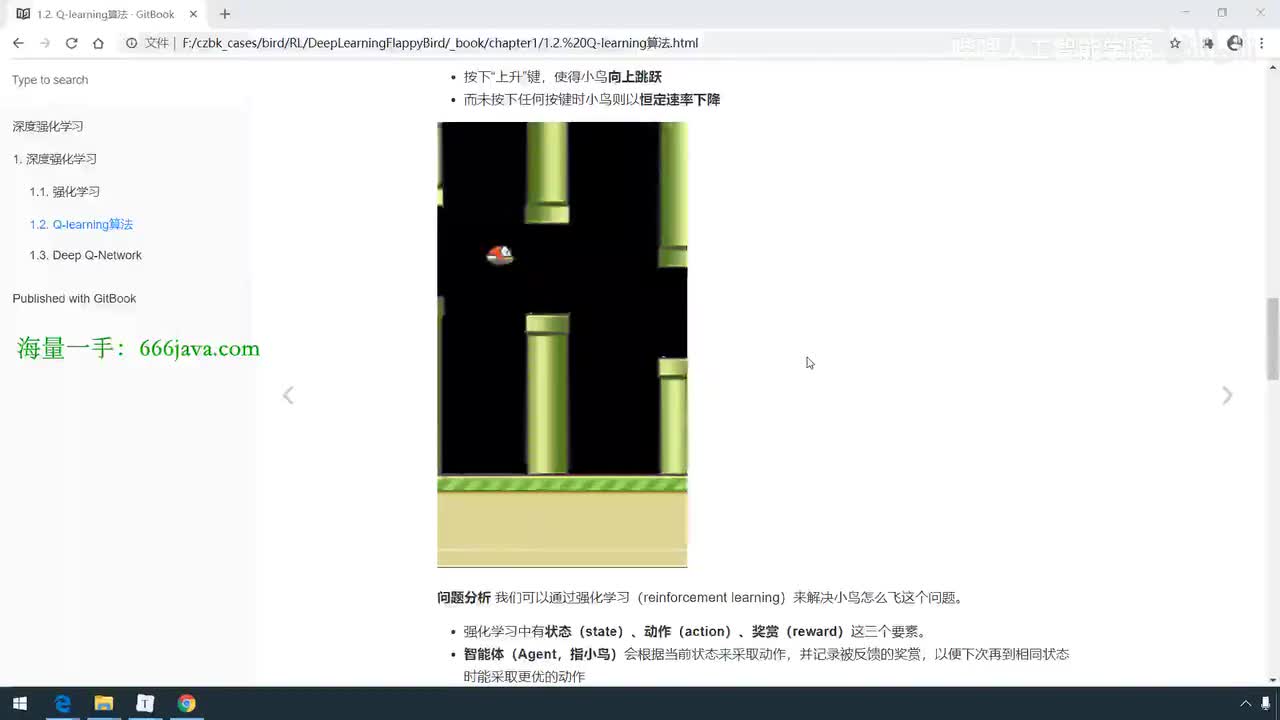Open the Chrome three-dot menu
Image resolution: width=1280 pixels, height=720 pixels.
click(1263, 43)
